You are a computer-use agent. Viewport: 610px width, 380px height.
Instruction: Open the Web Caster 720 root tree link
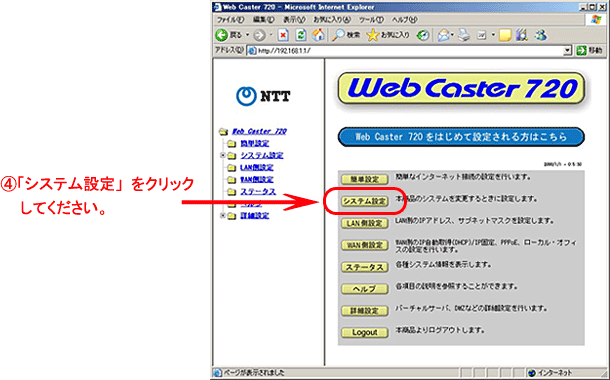(x=259, y=131)
